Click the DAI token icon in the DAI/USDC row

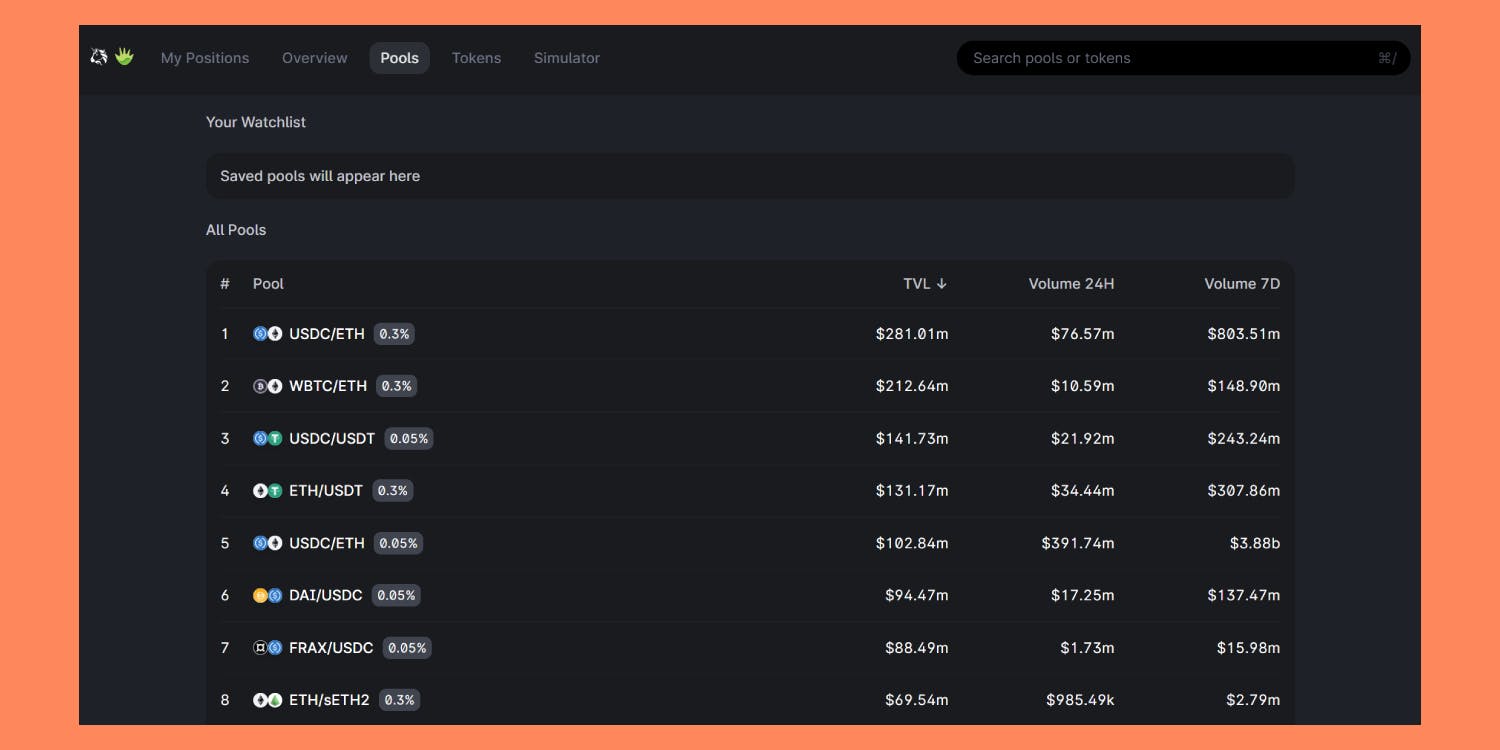[258, 595]
